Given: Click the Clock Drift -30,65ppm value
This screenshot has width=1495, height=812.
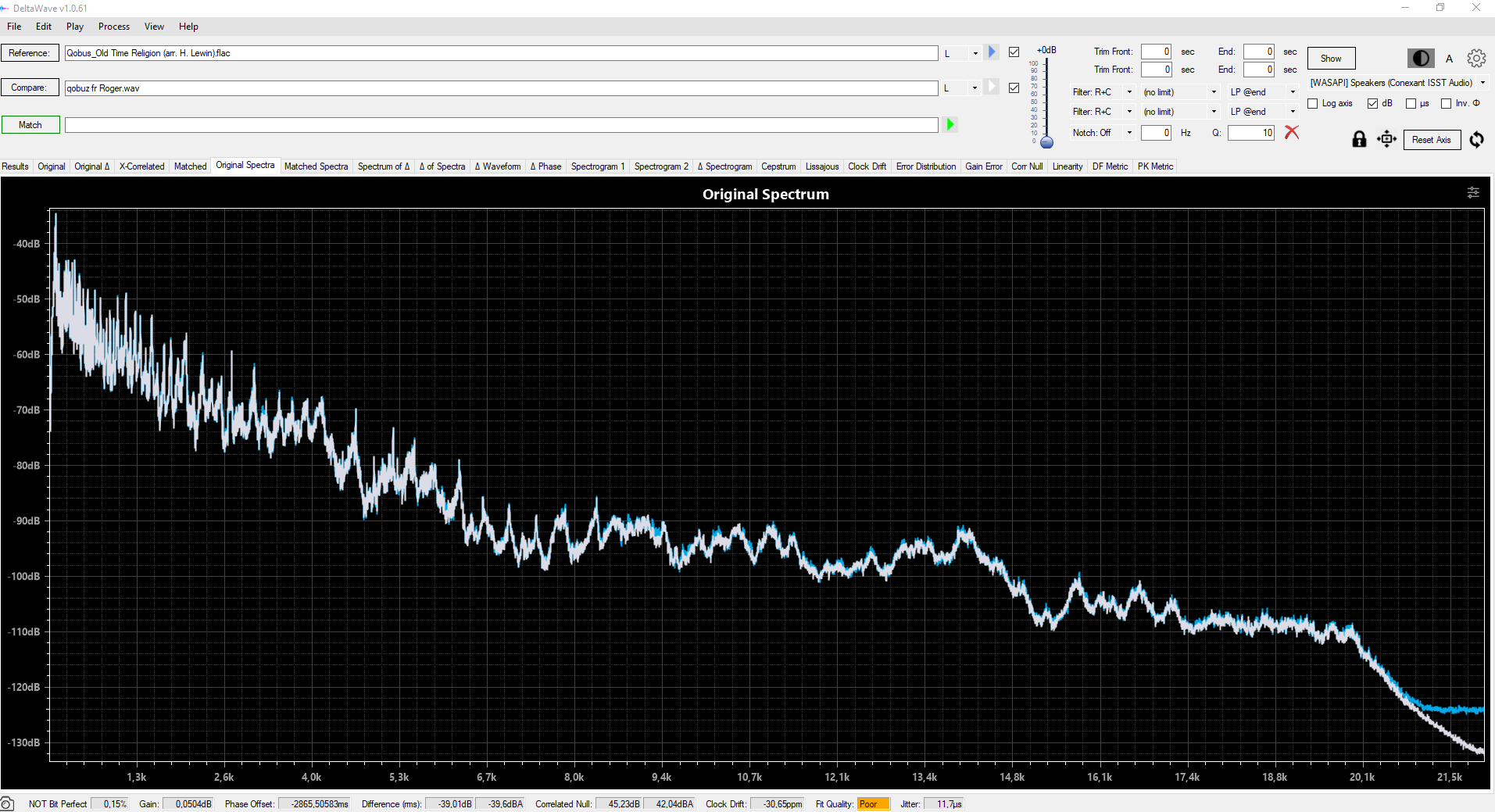Looking at the screenshot, I should (777, 804).
